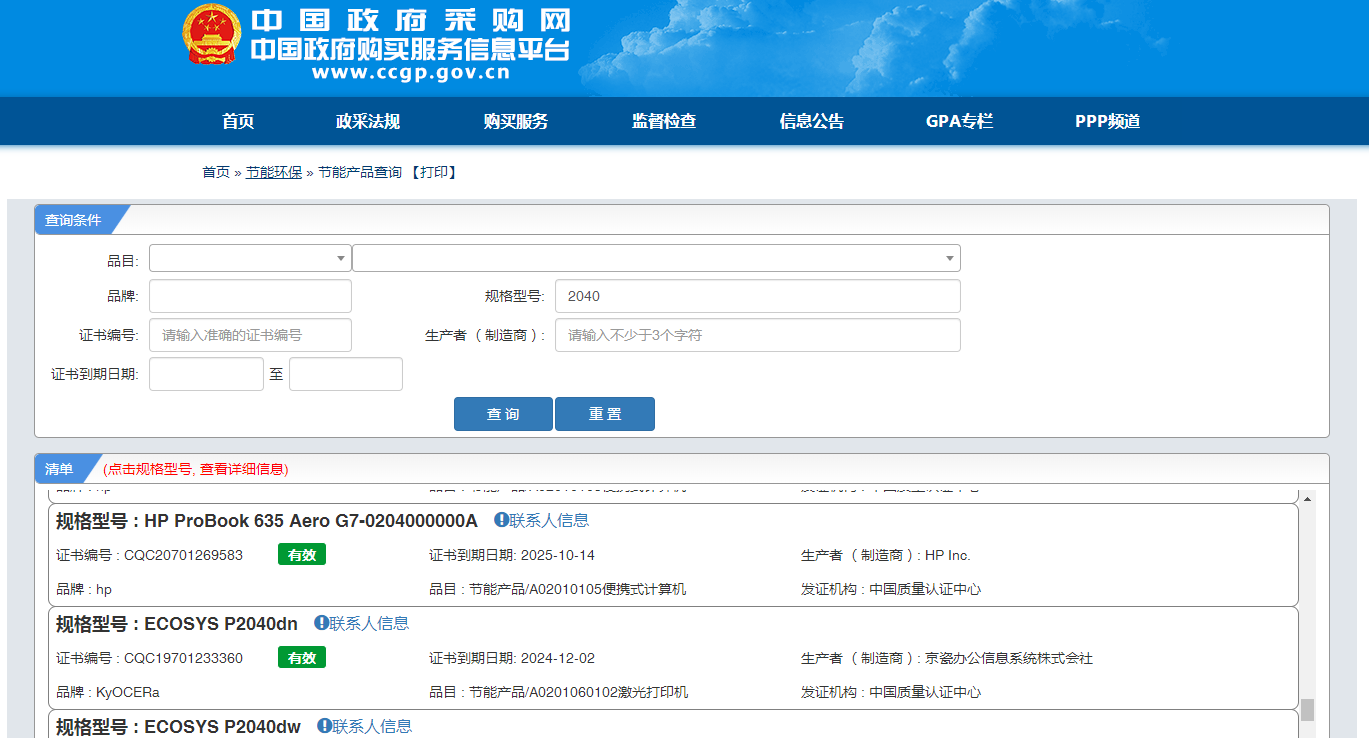Click the 查询 search button
This screenshot has height=738, width=1369.
[503, 414]
